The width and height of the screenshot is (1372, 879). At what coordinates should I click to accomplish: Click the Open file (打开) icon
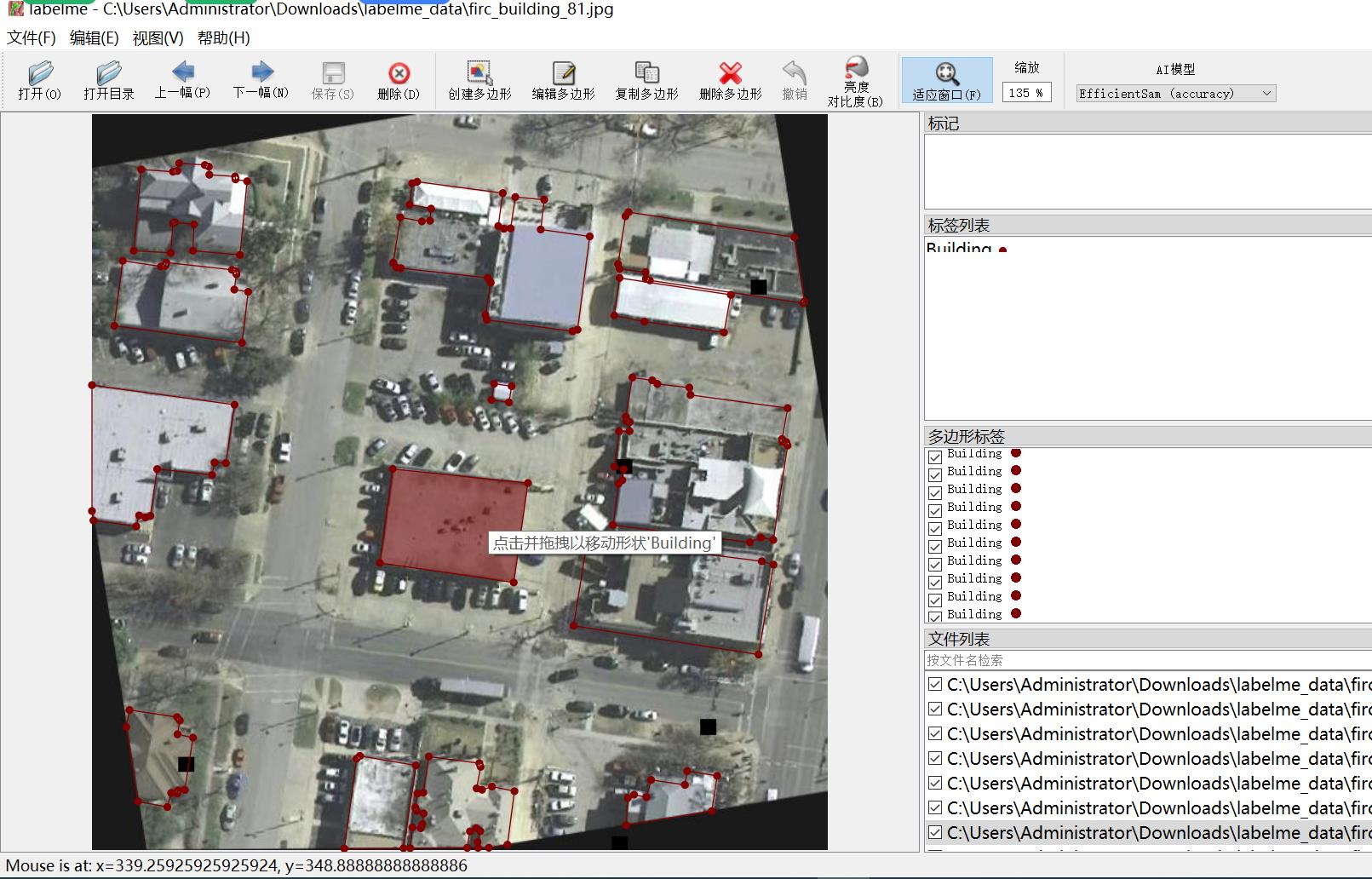click(x=39, y=80)
